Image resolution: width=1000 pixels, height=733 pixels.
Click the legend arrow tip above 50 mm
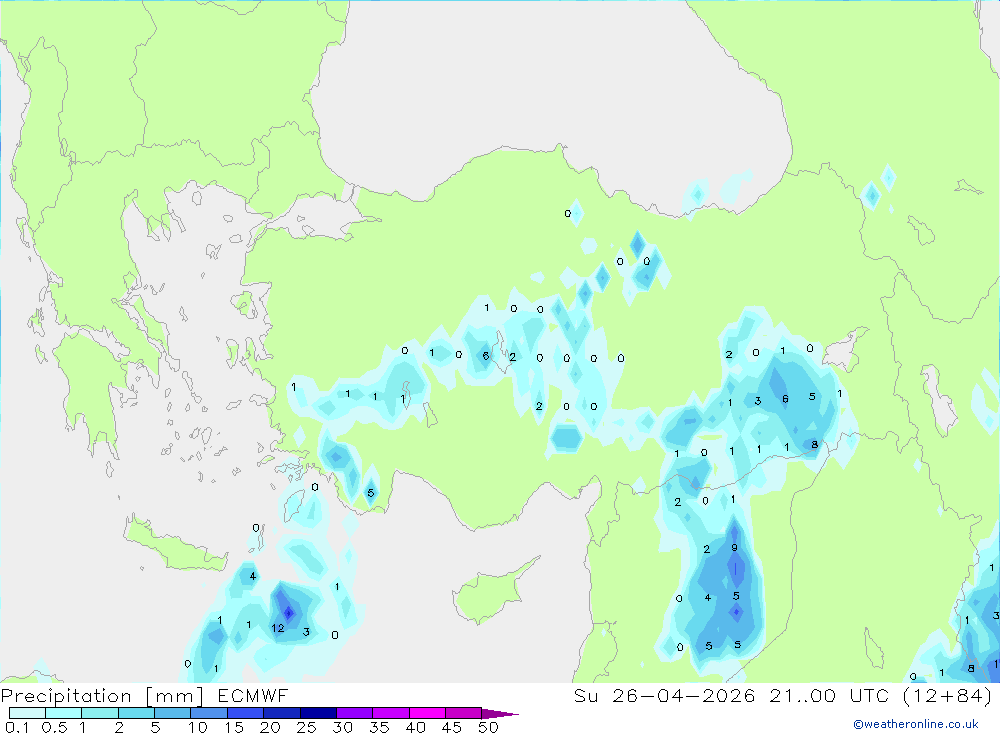click(499, 713)
